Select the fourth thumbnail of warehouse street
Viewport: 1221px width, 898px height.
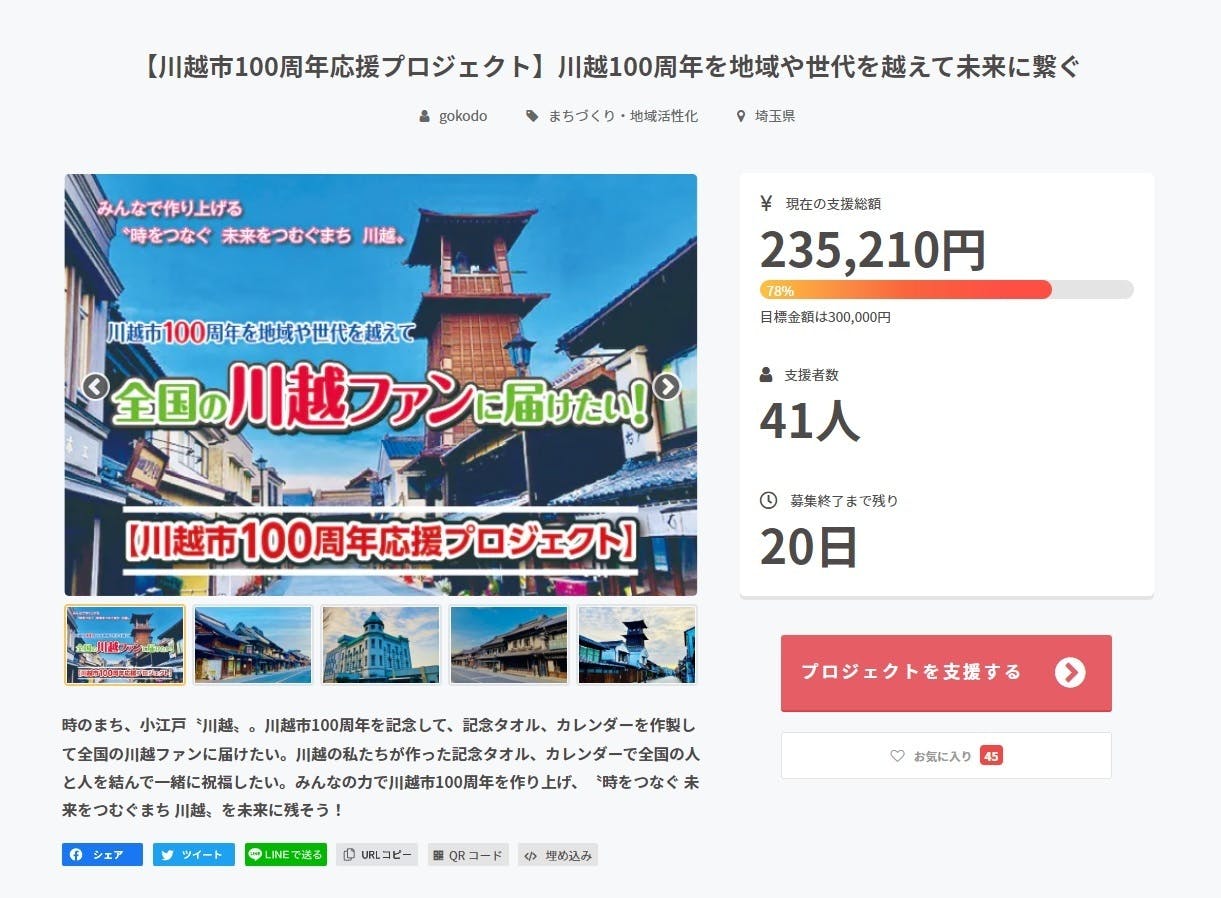[509, 645]
